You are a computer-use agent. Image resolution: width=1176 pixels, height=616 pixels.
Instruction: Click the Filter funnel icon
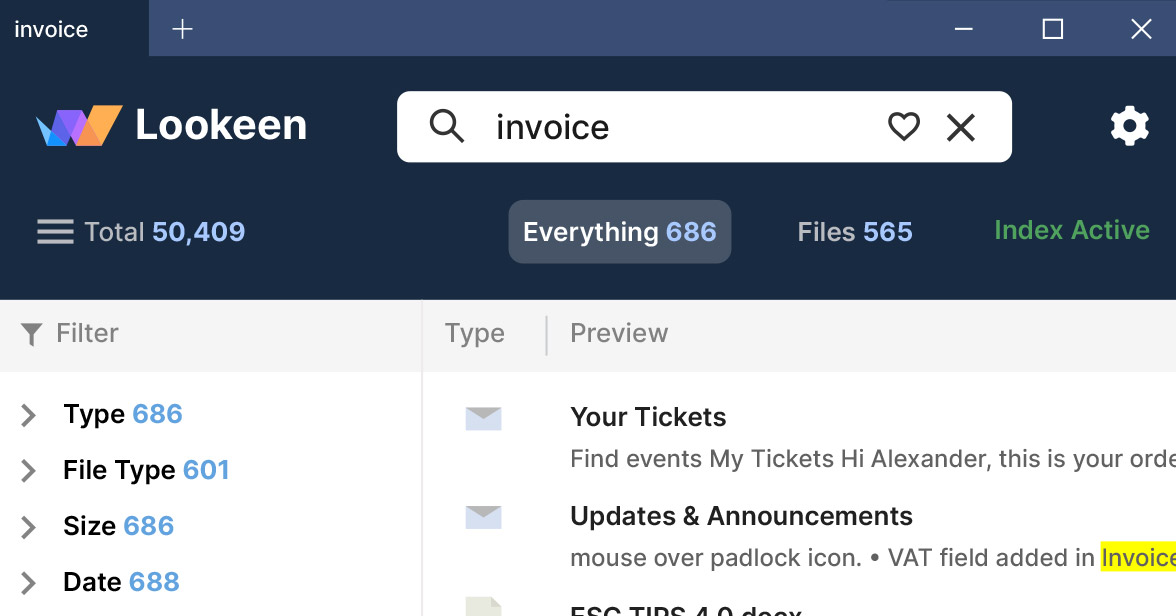[32, 334]
